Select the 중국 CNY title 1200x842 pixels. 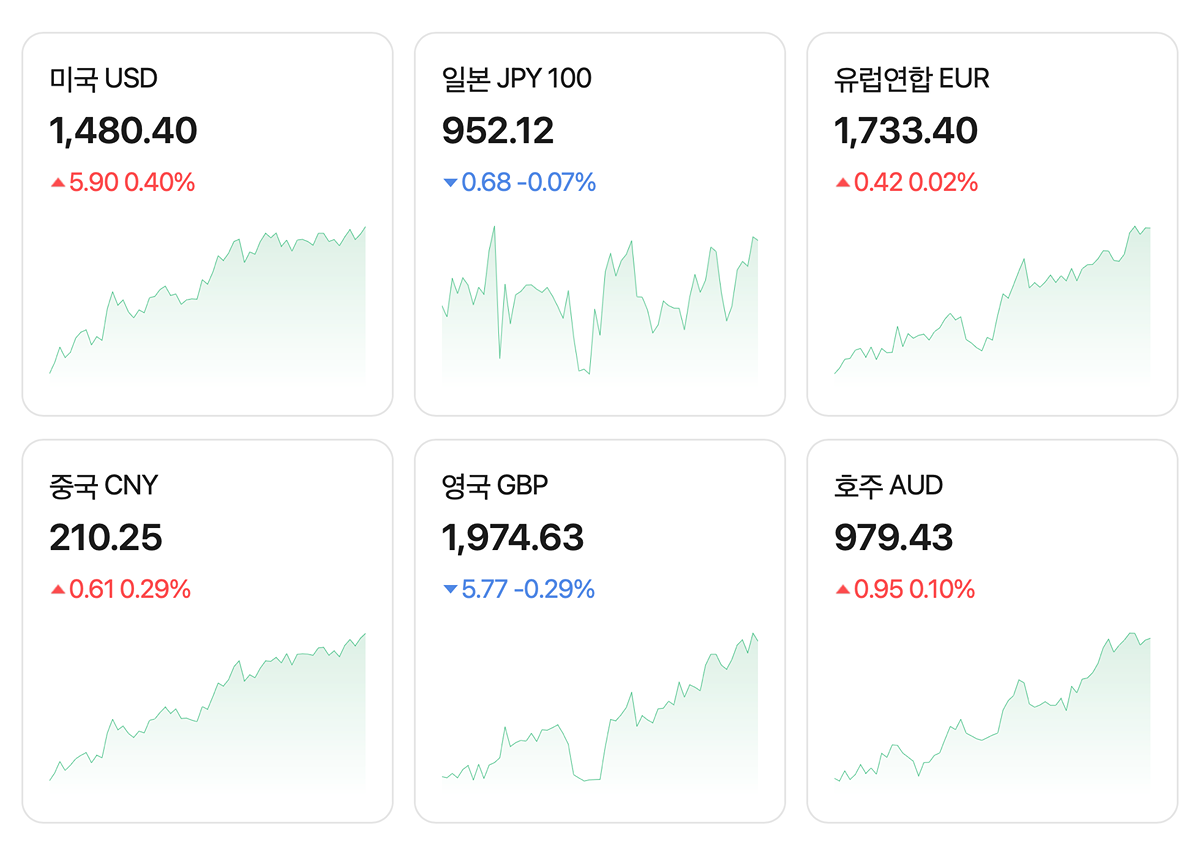coord(104,486)
